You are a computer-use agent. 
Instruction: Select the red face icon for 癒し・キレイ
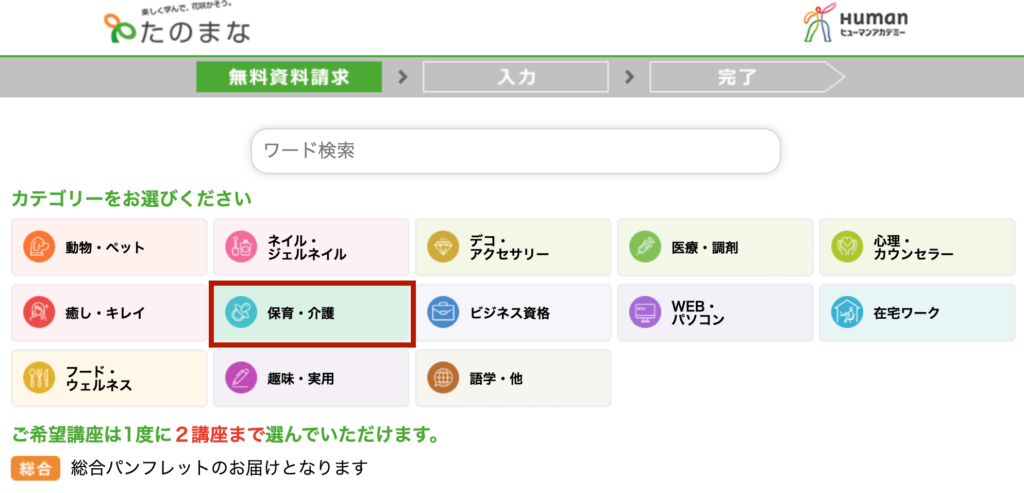tap(36, 313)
